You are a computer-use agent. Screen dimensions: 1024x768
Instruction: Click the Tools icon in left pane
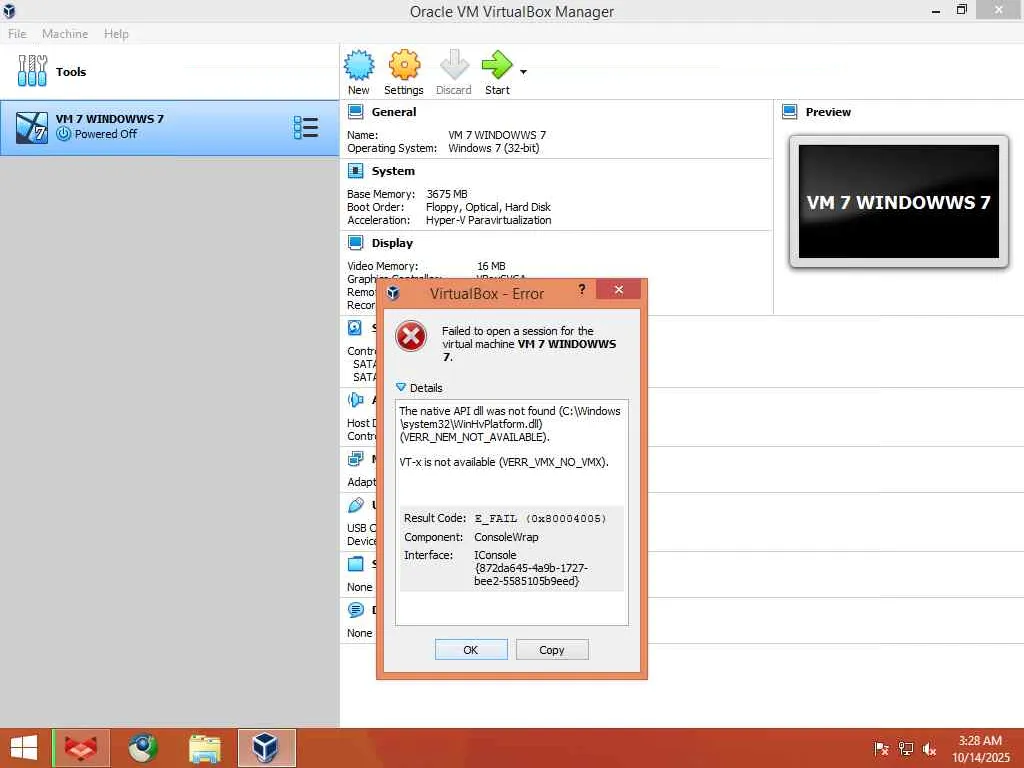[32, 71]
